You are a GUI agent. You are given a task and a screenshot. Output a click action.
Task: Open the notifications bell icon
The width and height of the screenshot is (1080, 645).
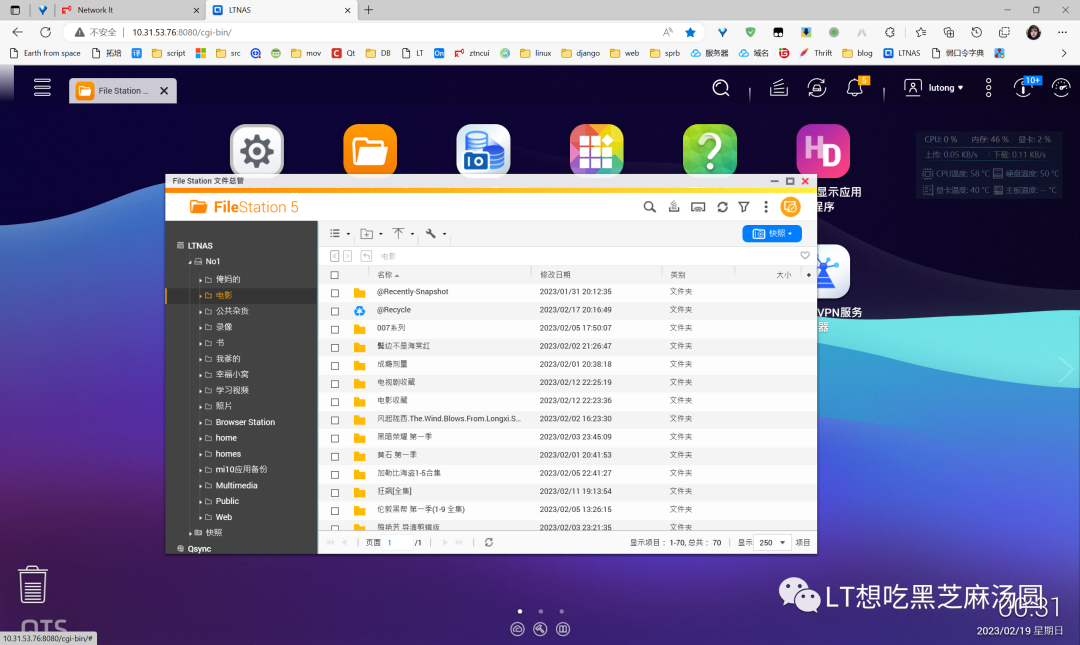pos(855,88)
